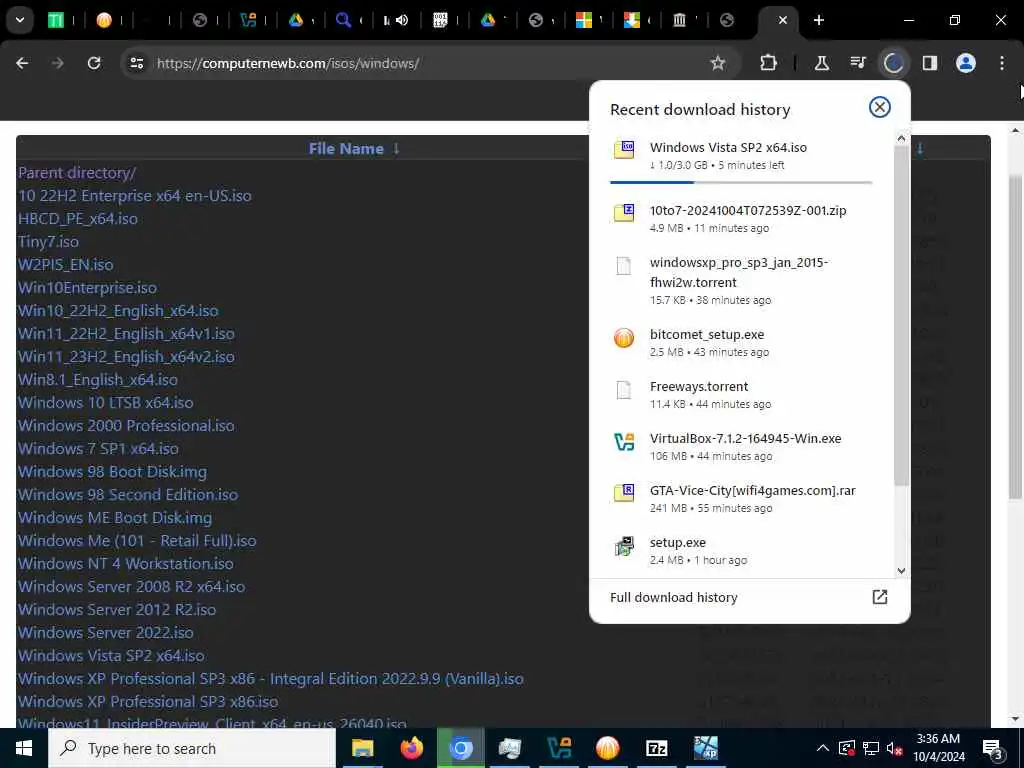Click the VirtualBox installer file icon
Viewport: 1024px width, 768px height.
pyautogui.click(x=624, y=442)
